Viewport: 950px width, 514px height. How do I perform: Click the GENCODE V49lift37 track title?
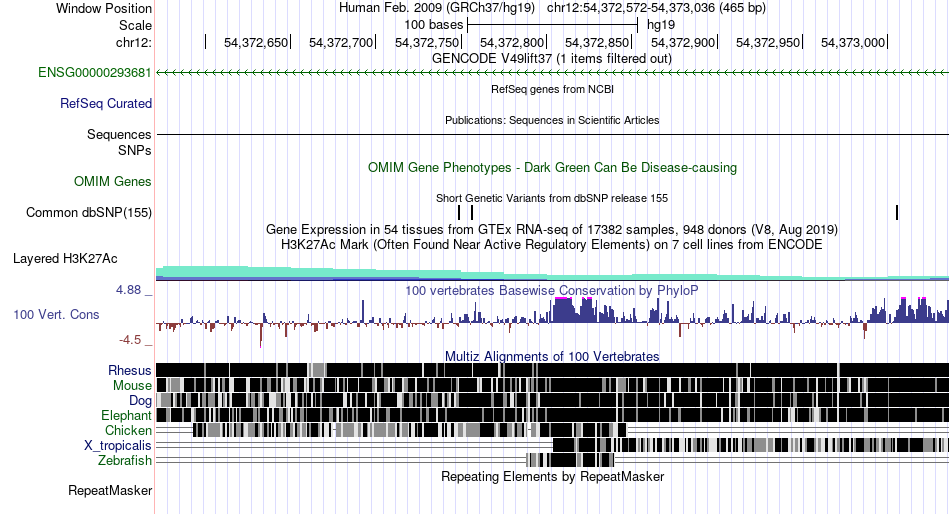552,59
